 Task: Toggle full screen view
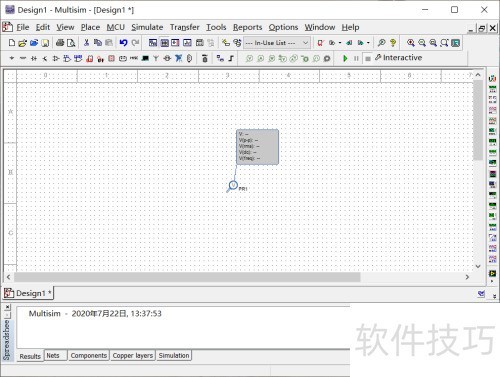456,43
